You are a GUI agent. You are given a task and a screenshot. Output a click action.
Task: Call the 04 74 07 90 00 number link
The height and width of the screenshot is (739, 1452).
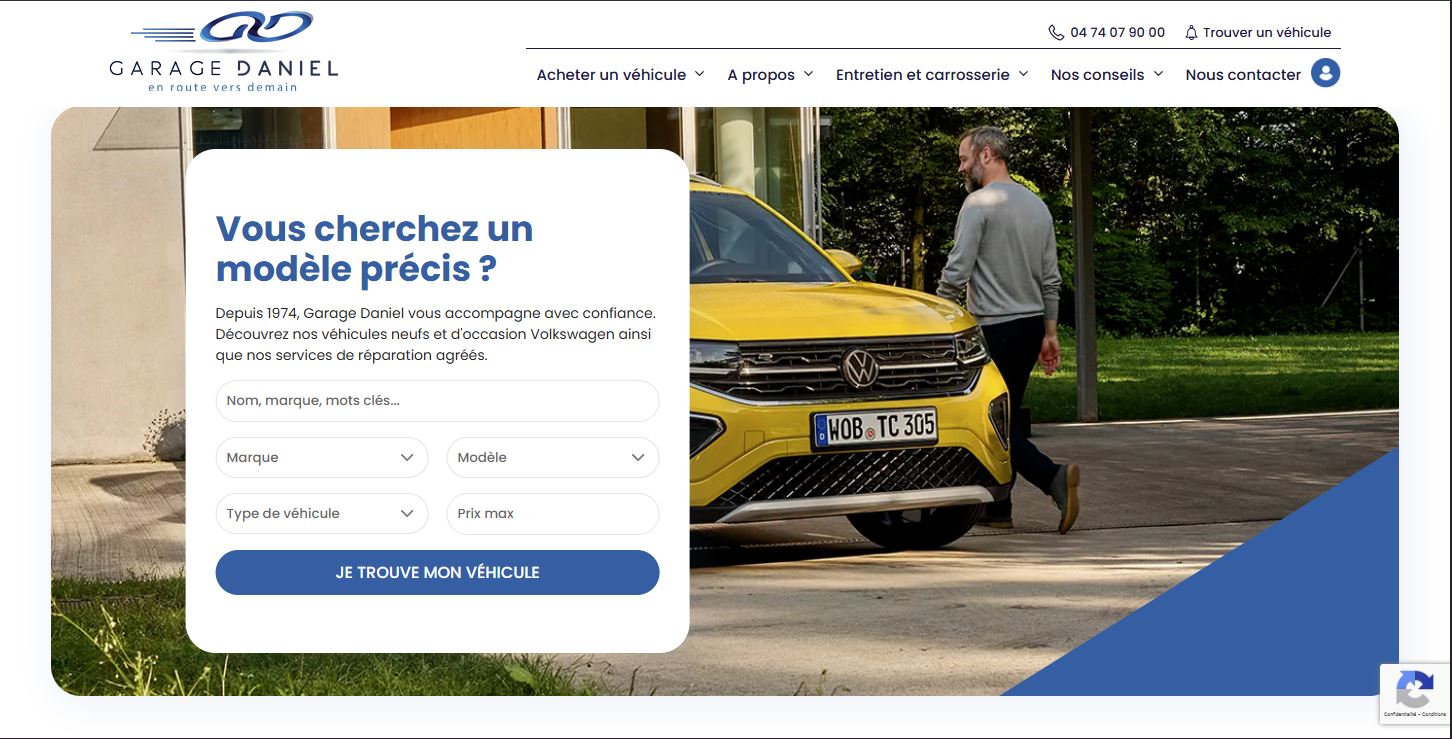1117,32
